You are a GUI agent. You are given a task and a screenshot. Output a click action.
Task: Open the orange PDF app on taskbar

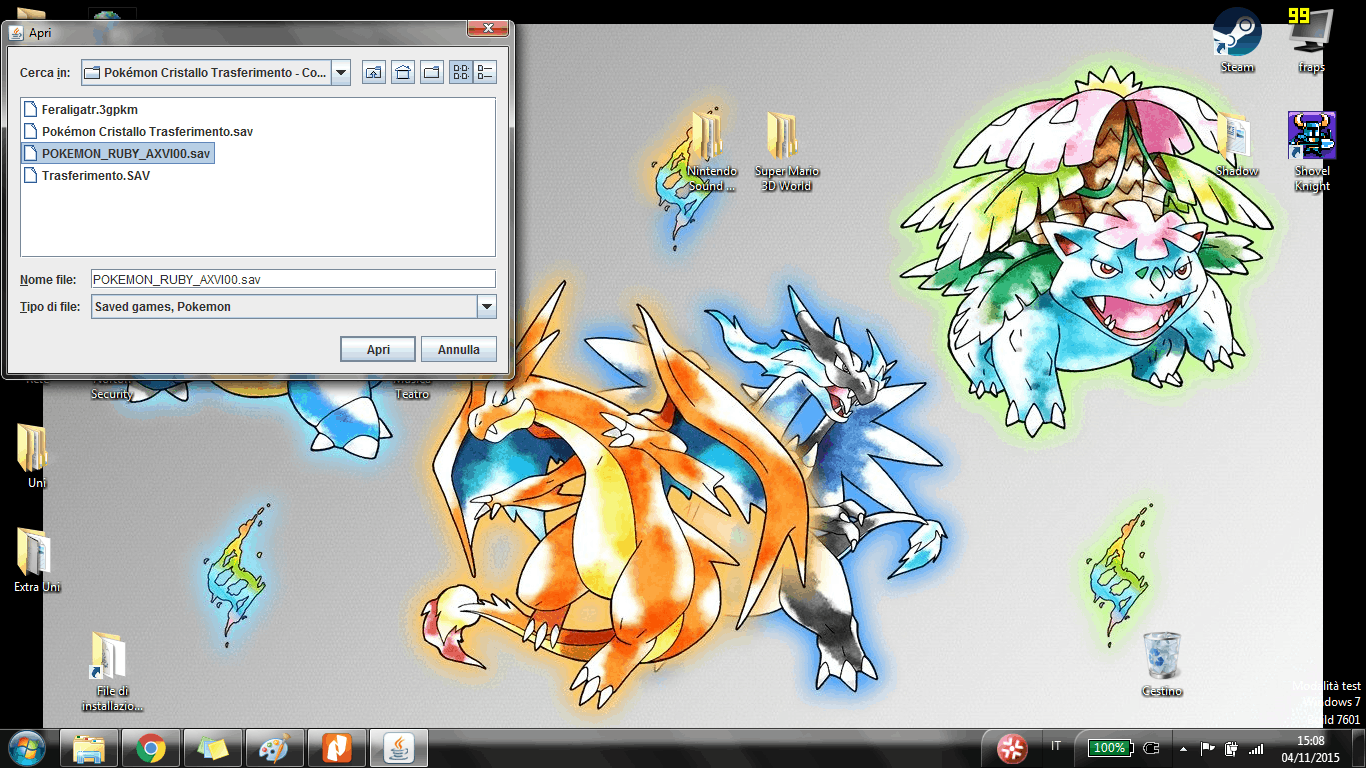[338, 748]
